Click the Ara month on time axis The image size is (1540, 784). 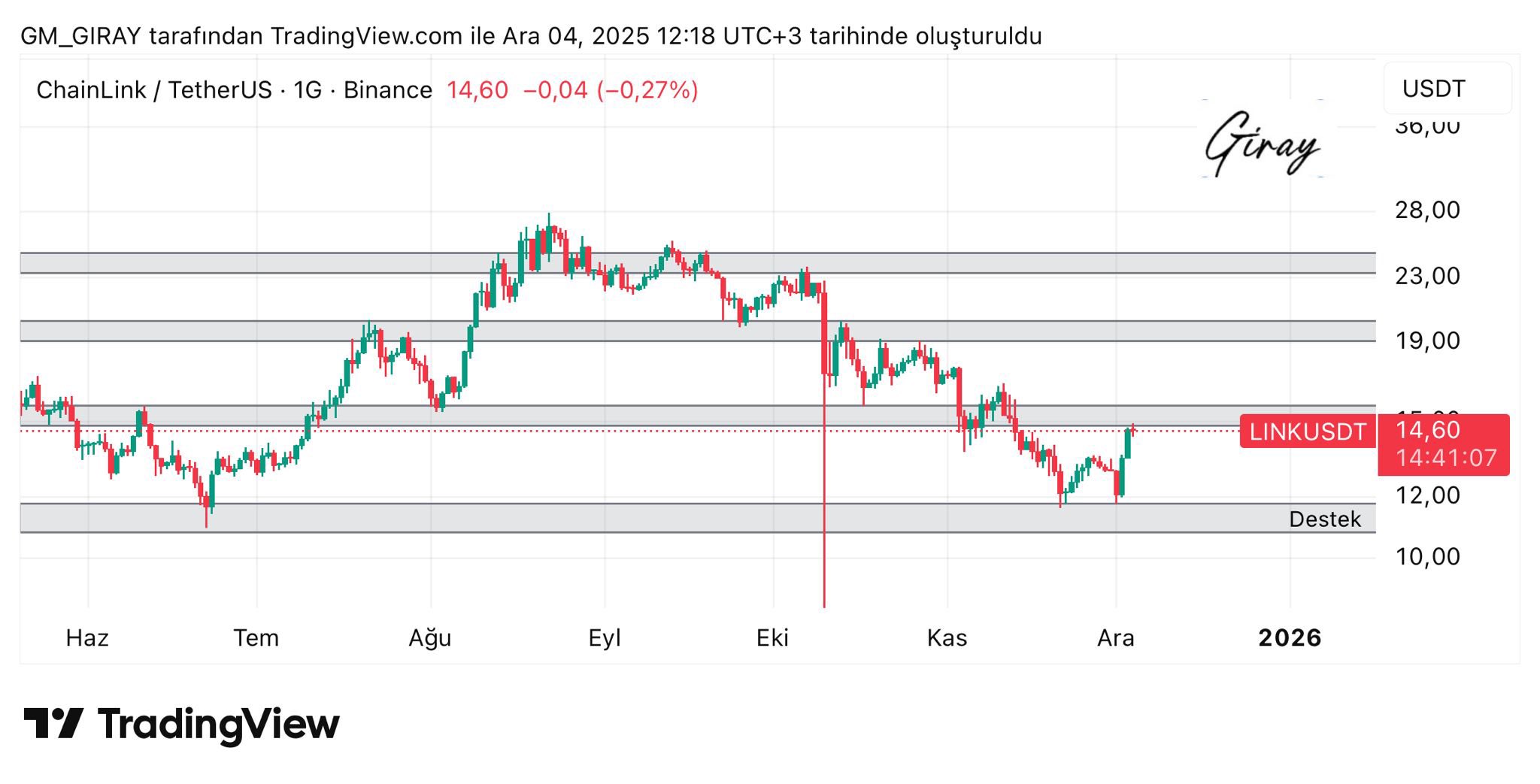click(1115, 638)
